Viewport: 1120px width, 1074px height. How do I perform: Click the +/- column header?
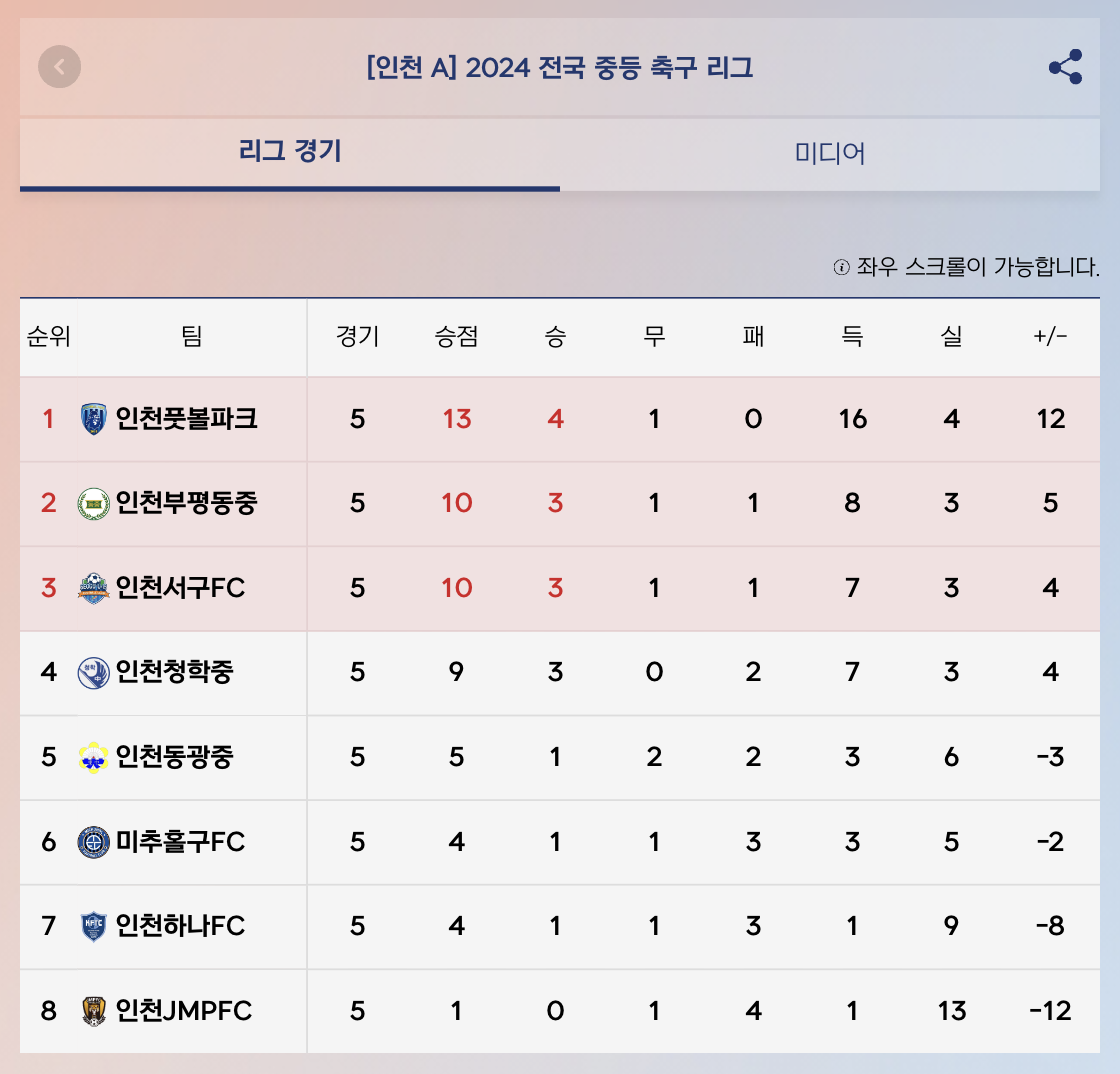[1050, 337]
